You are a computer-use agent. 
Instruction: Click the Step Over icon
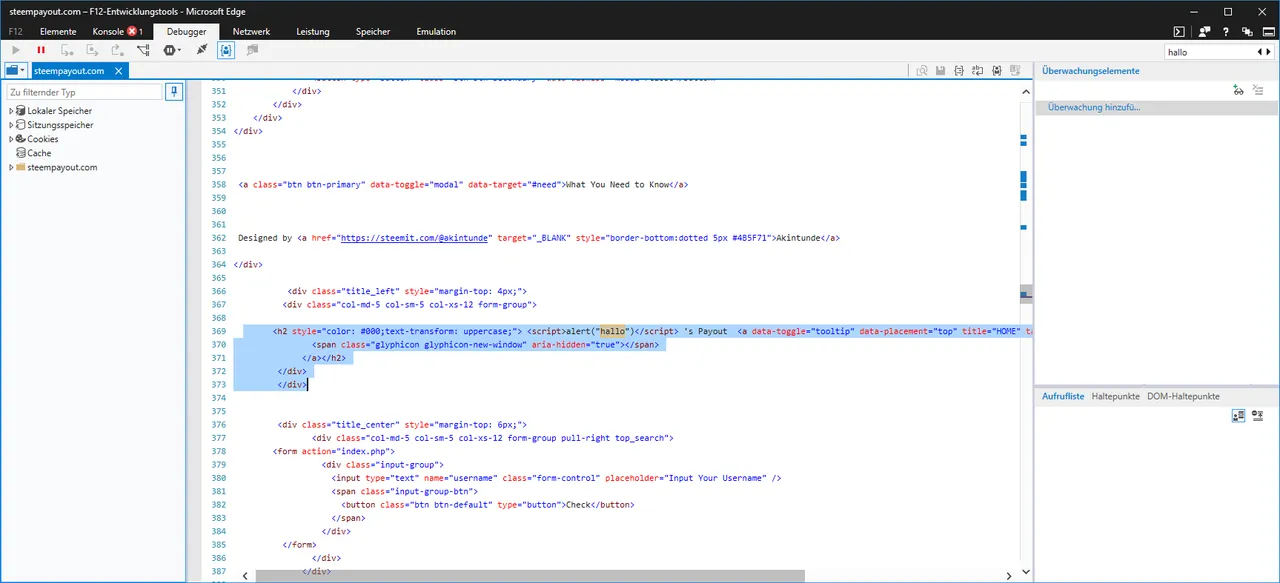(x=93, y=50)
